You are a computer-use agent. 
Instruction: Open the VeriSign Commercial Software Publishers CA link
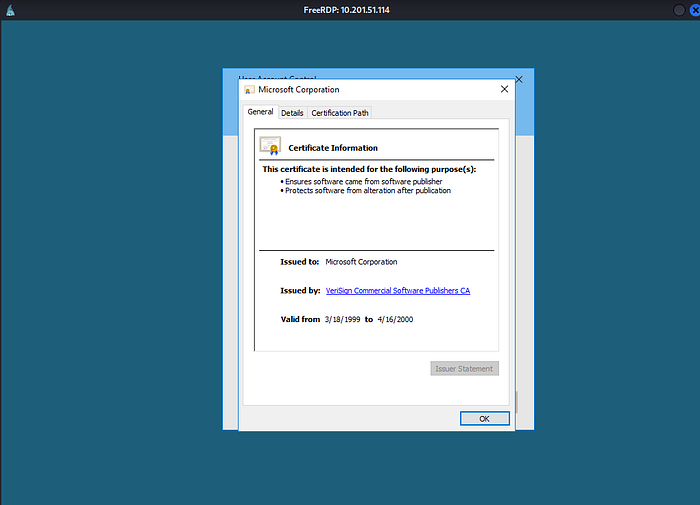pyautogui.click(x=398, y=291)
